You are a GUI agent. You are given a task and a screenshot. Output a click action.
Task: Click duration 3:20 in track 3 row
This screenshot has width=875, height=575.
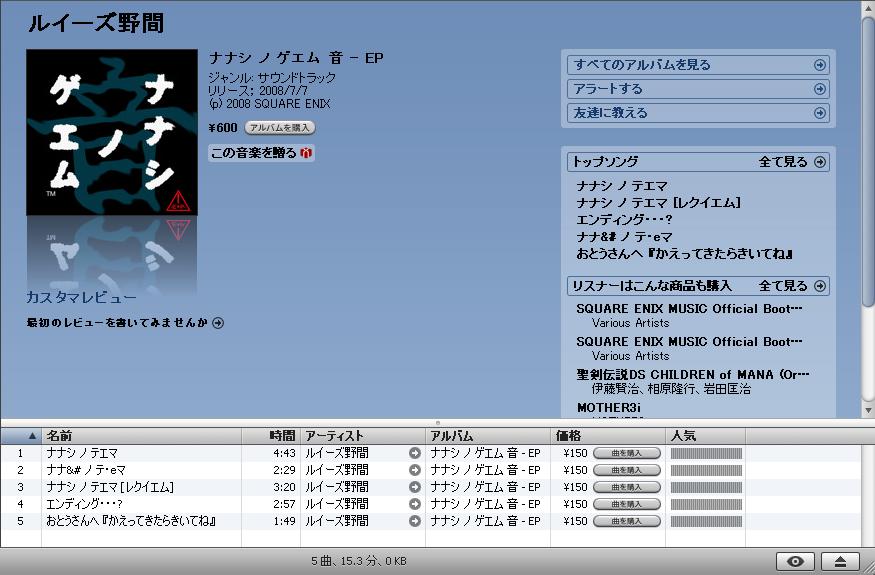(x=284, y=487)
